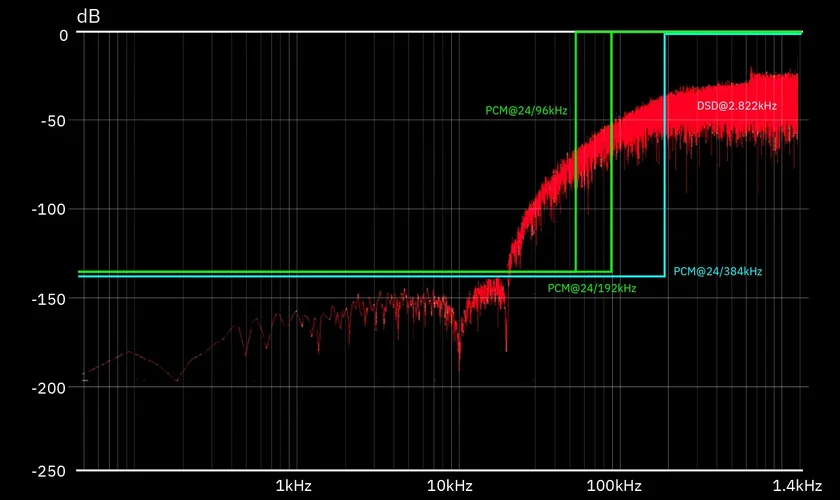Click the PCM@24/96kHz label
Image resolution: width=840 pixels, height=500 pixels.
point(526,111)
